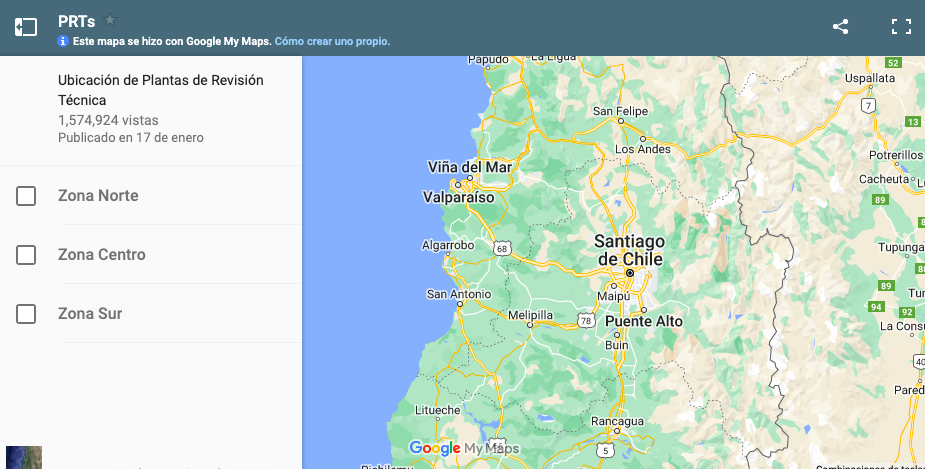Click 'Ubicación de Plantas de Revisión Técnica' heading

[x=160, y=90]
